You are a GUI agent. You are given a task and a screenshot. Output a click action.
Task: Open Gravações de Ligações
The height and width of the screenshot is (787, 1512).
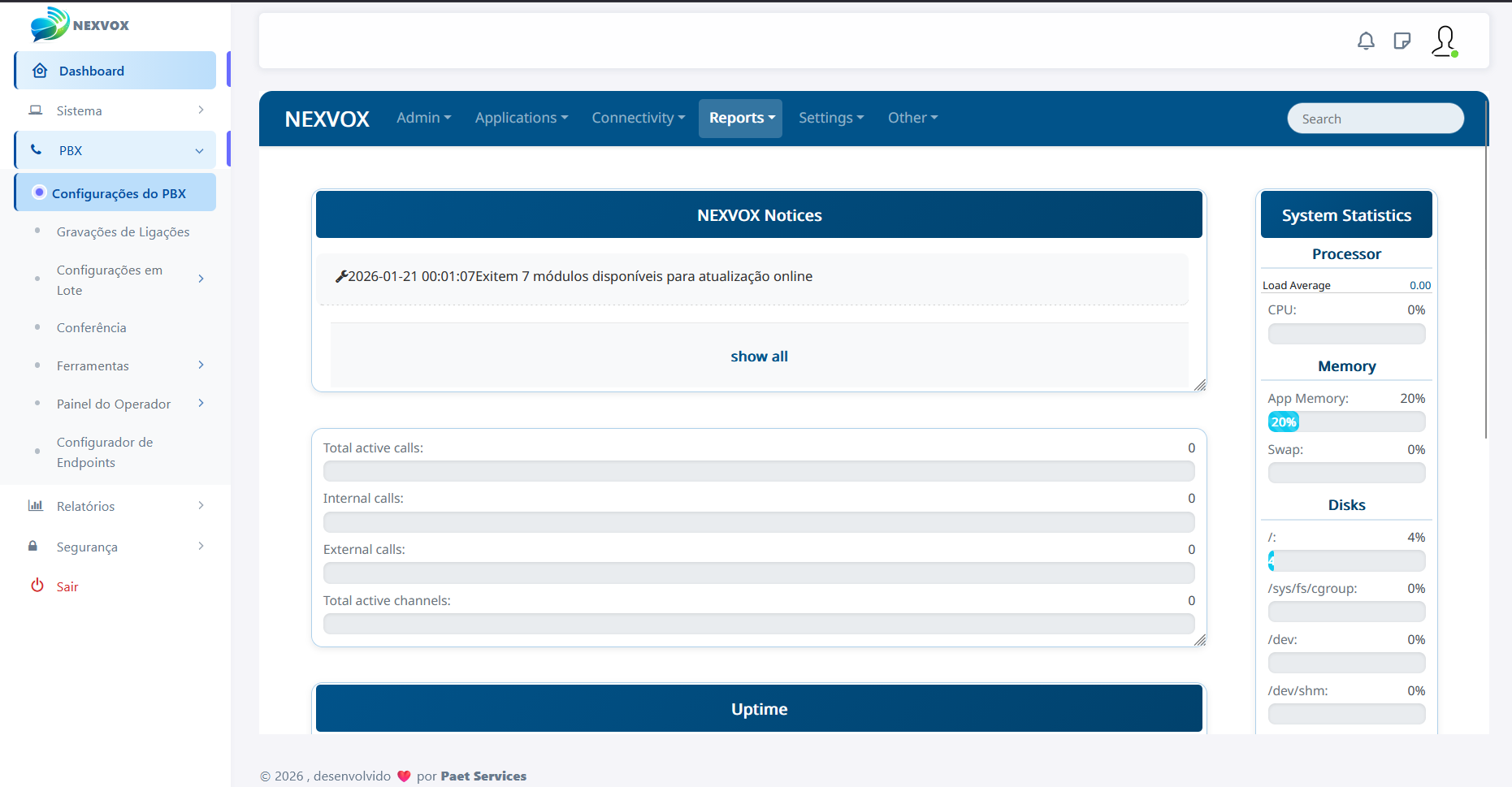pyautogui.click(x=123, y=231)
